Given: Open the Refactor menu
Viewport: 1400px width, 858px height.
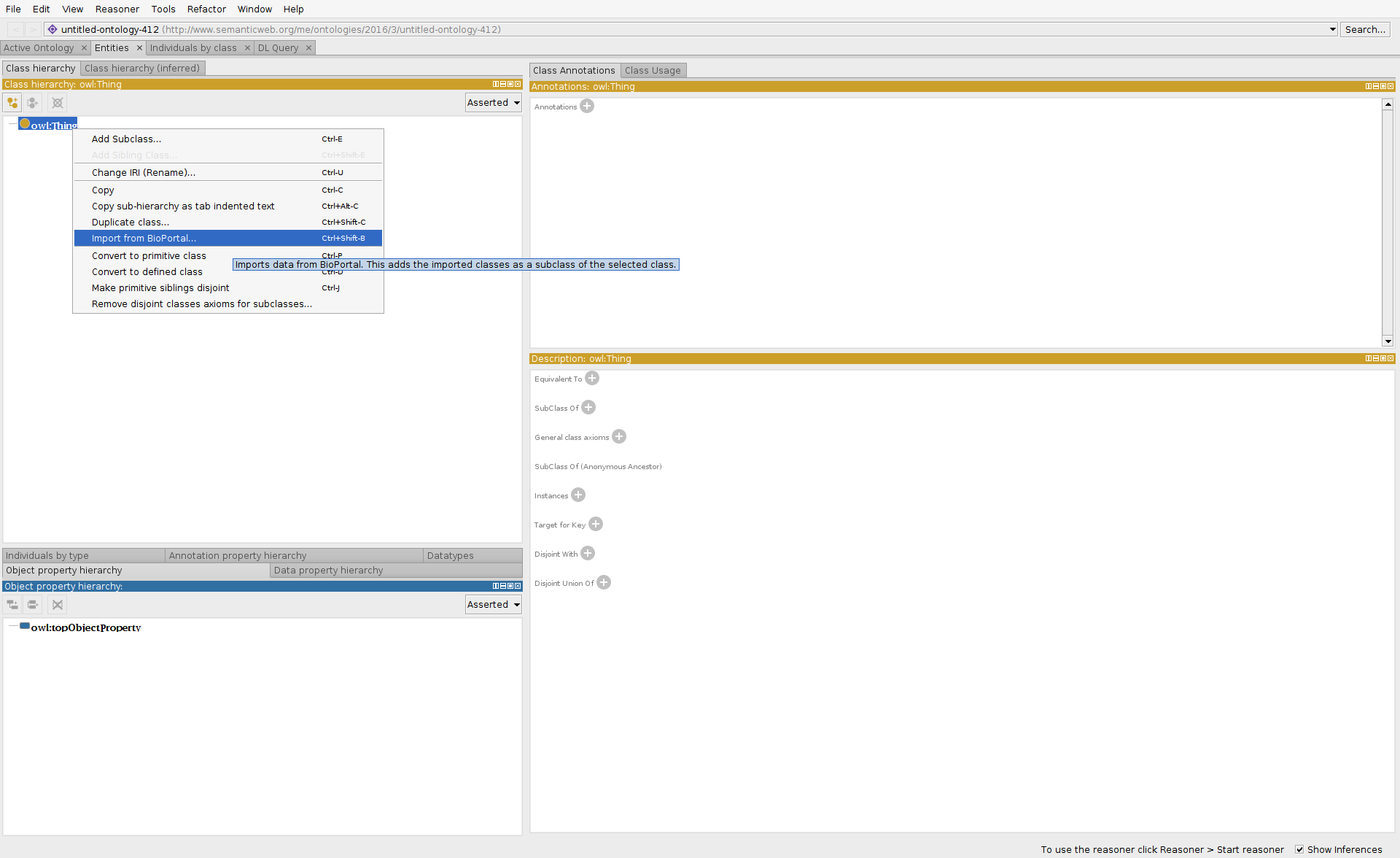Looking at the screenshot, I should 206,9.
